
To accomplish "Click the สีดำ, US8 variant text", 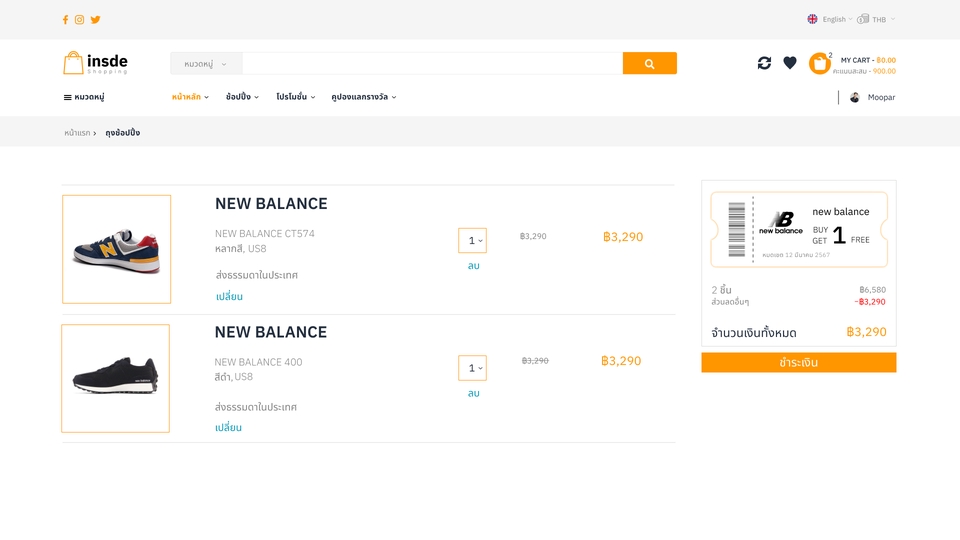I will click(233, 377).
